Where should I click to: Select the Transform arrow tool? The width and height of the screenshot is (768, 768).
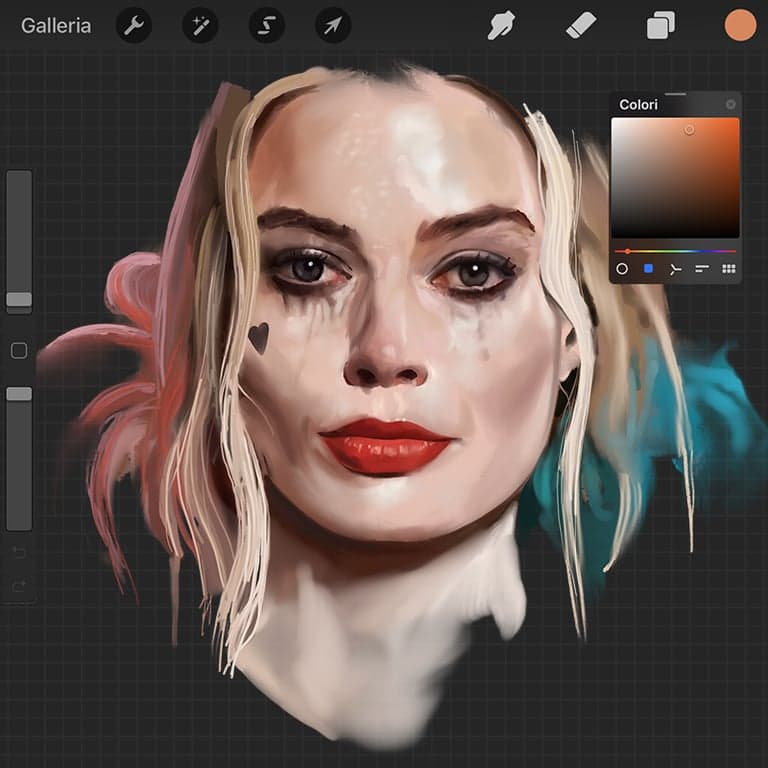(333, 25)
